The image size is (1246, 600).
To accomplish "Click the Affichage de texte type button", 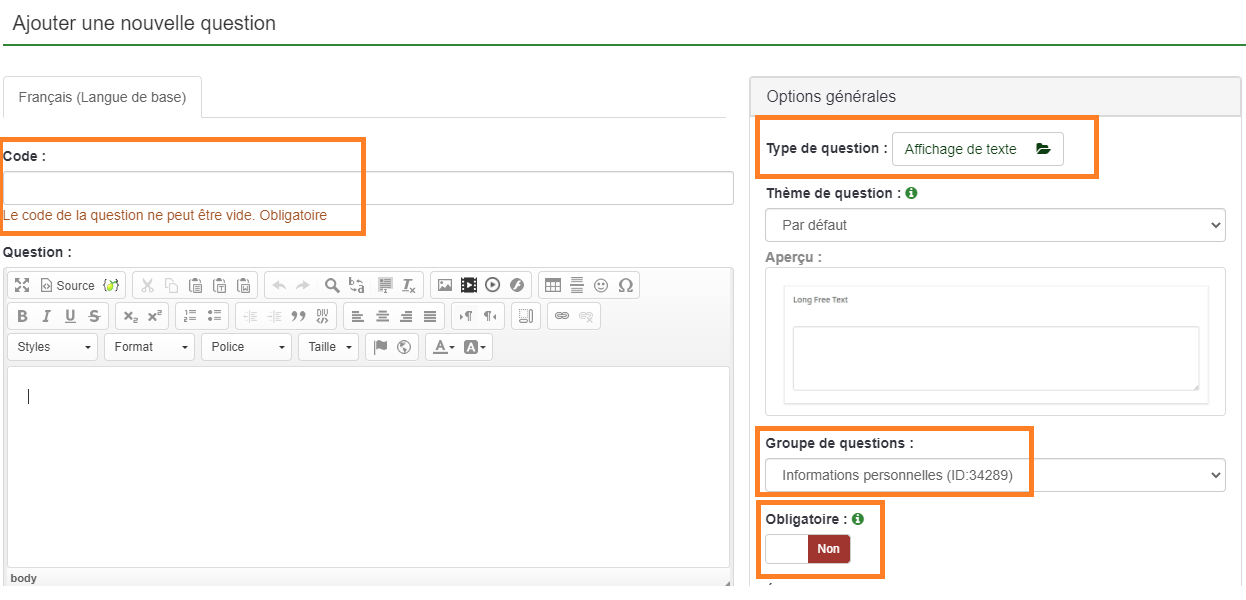I will pyautogui.click(x=977, y=149).
